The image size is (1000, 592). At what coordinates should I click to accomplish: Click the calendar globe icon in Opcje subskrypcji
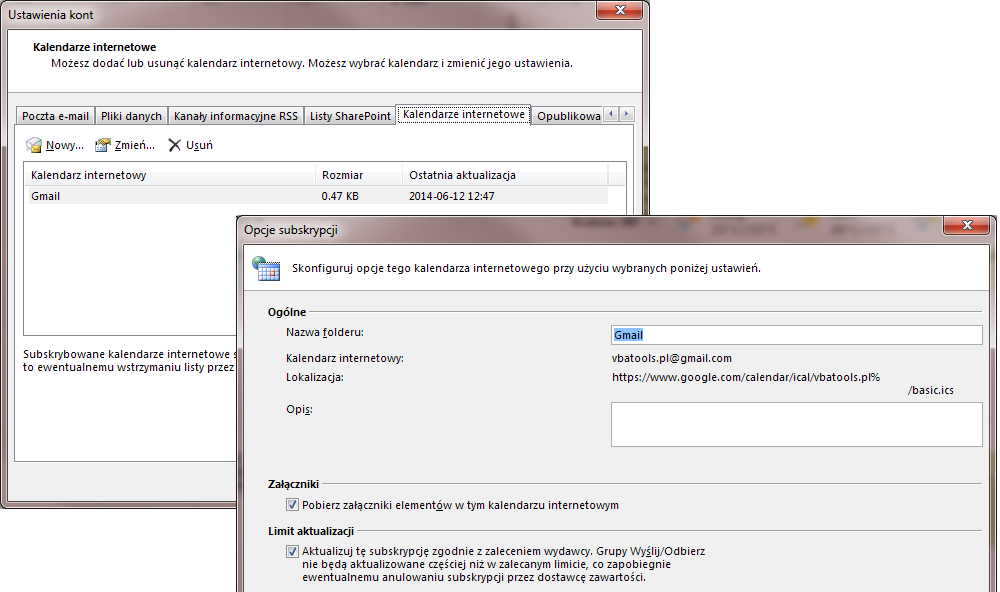click(266, 269)
